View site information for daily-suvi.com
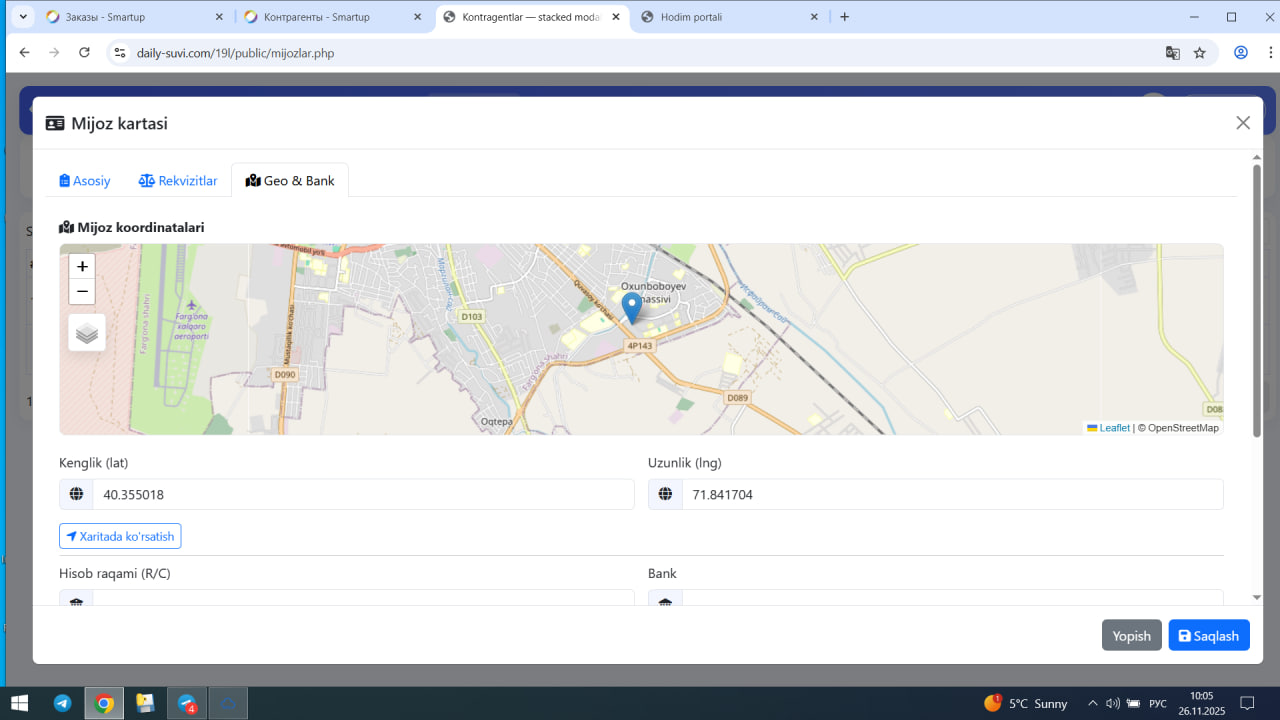 [120, 53]
